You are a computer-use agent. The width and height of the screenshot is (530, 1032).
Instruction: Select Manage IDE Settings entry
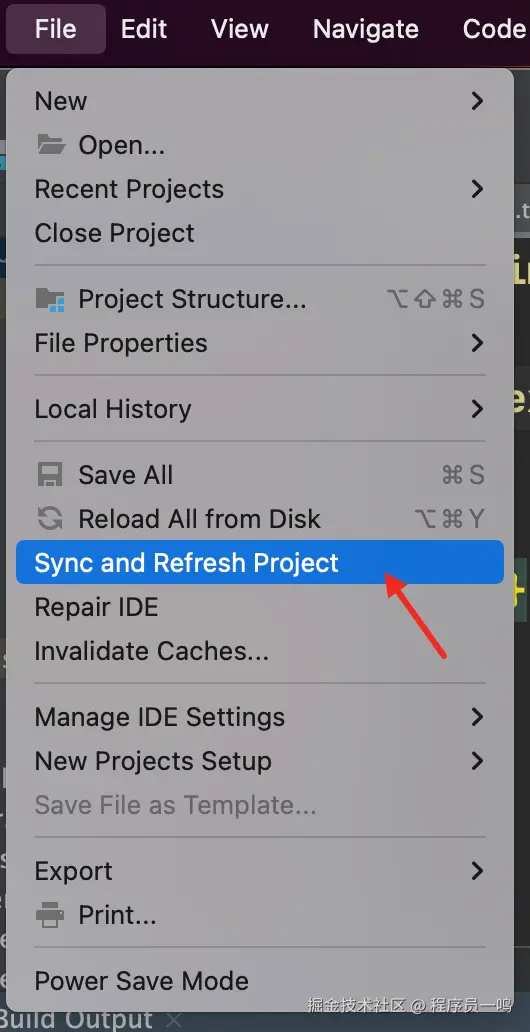[x=259, y=717]
